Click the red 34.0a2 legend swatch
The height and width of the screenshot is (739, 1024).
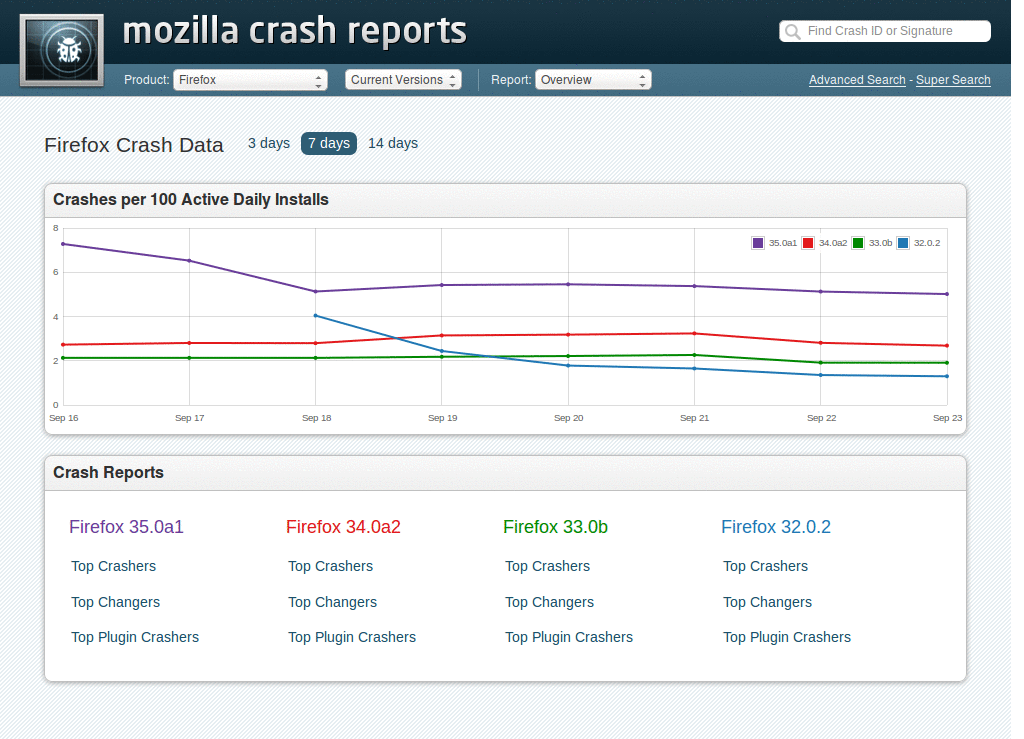808,243
